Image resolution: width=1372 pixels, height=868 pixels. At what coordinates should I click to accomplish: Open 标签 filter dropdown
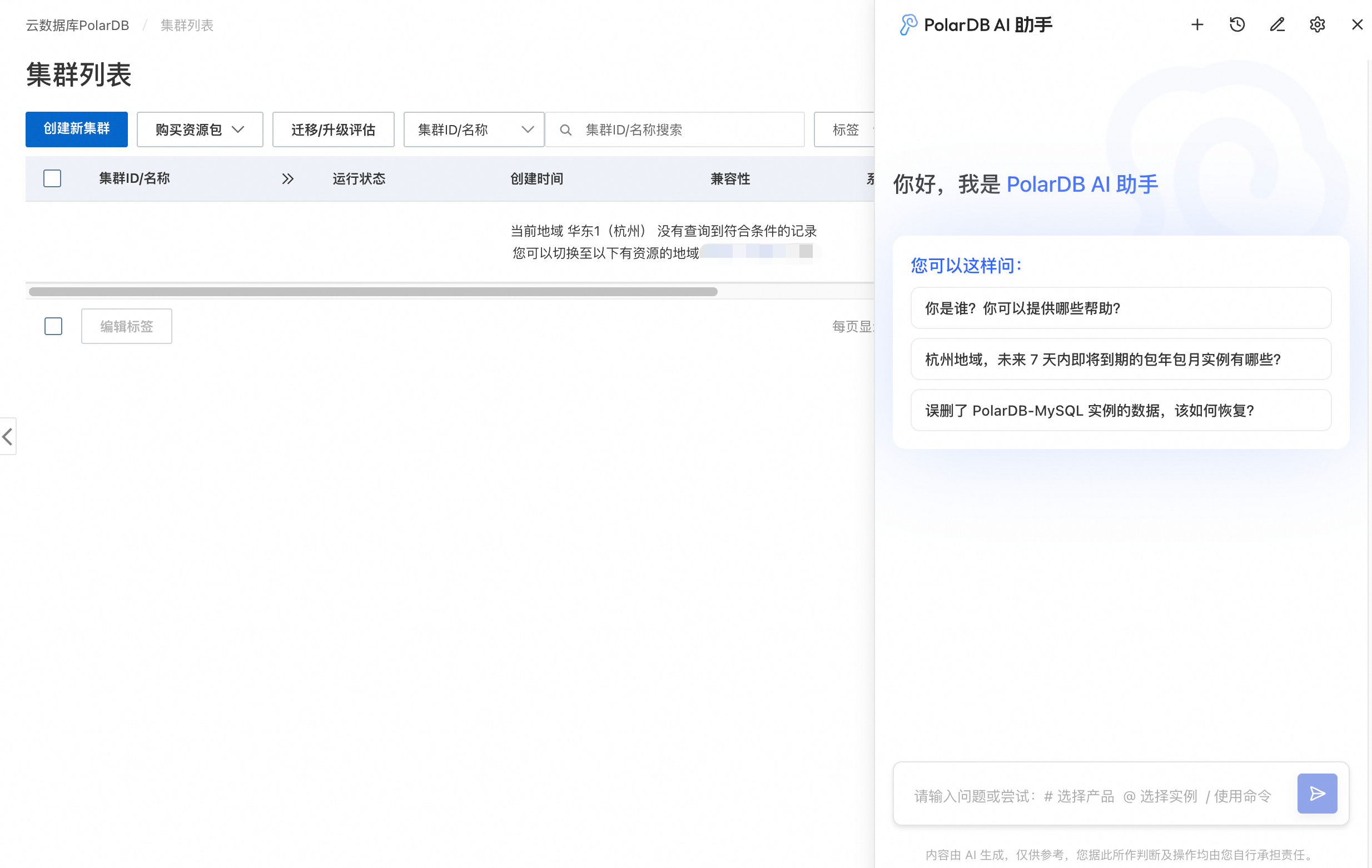tap(844, 129)
